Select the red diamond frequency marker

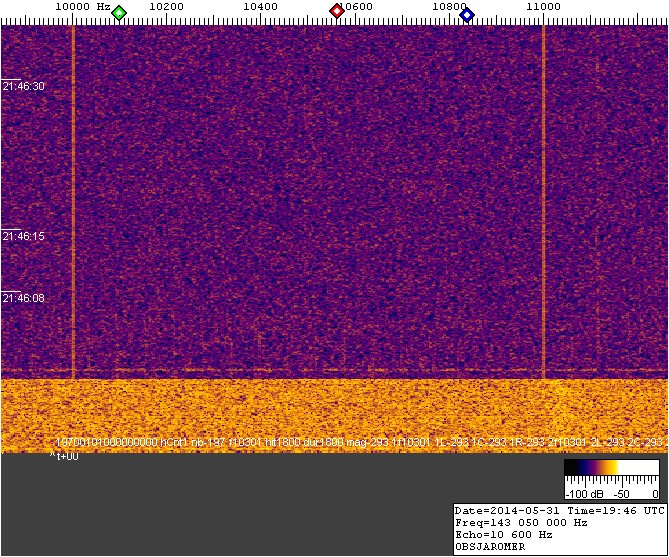[x=337, y=12]
